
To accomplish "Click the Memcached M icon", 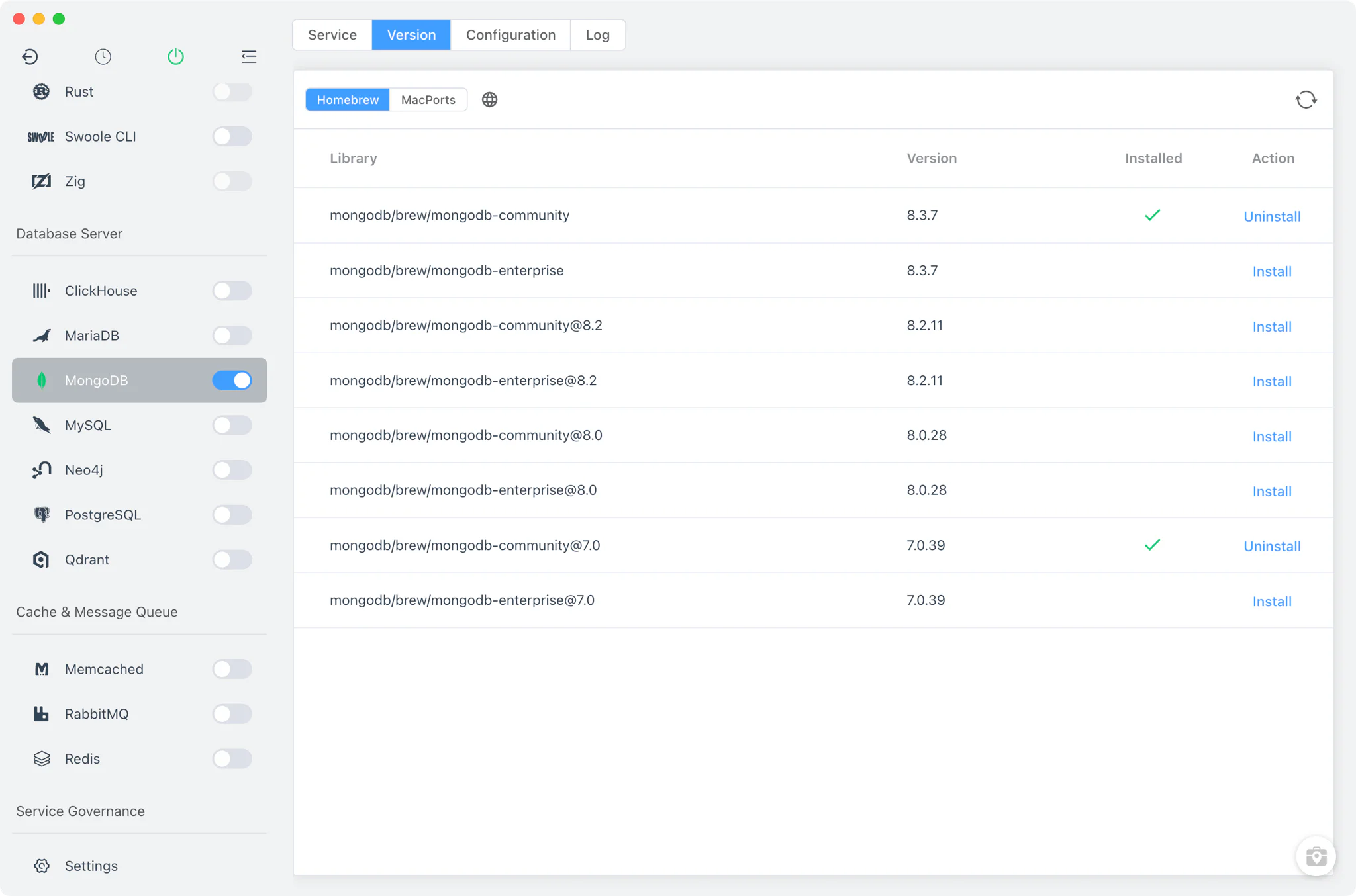I will 41,669.
